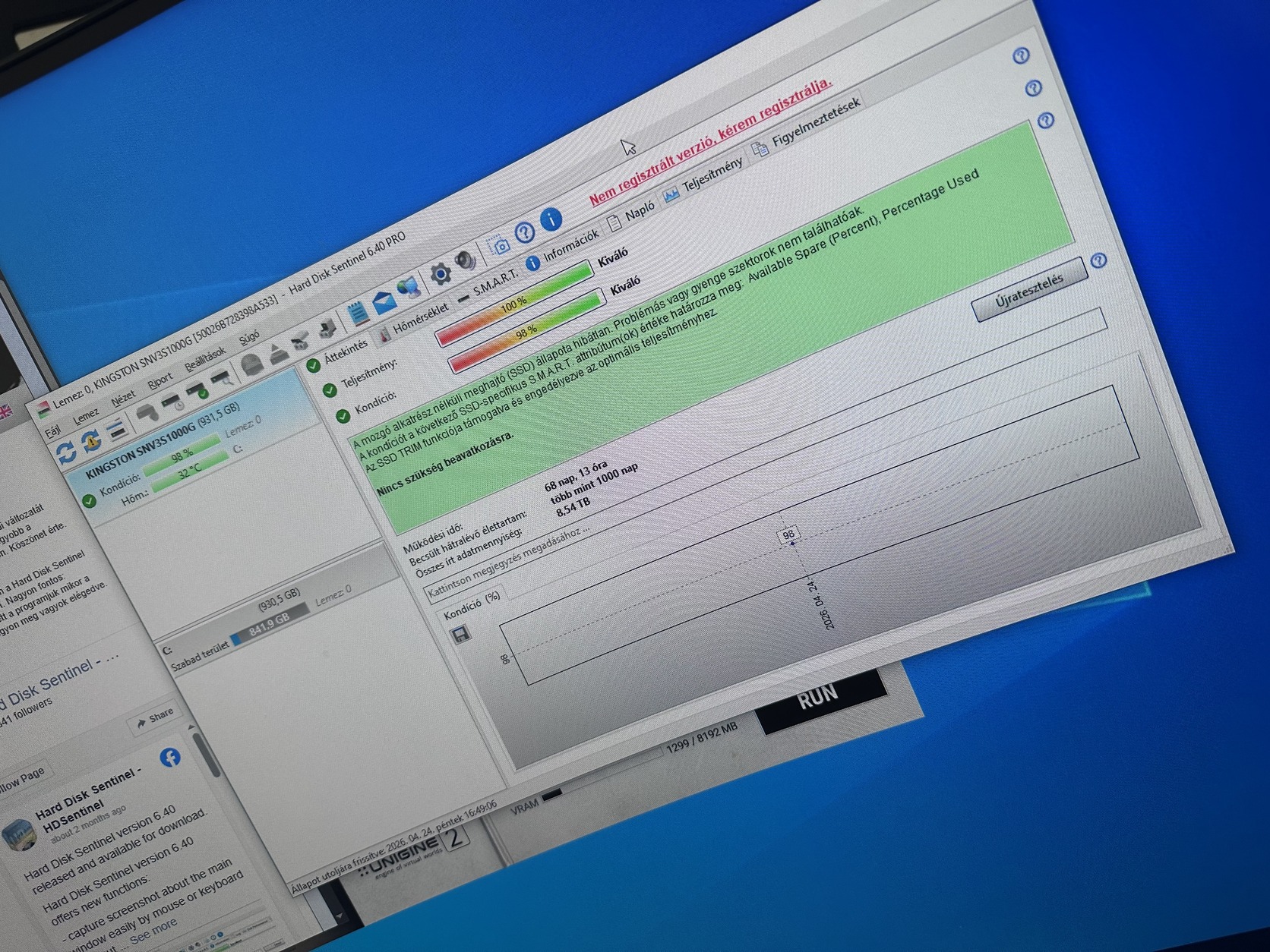Click the Nem regisztrált verzió registration link
Viewport: 1270px width, 952px height.
pos(711,140)
